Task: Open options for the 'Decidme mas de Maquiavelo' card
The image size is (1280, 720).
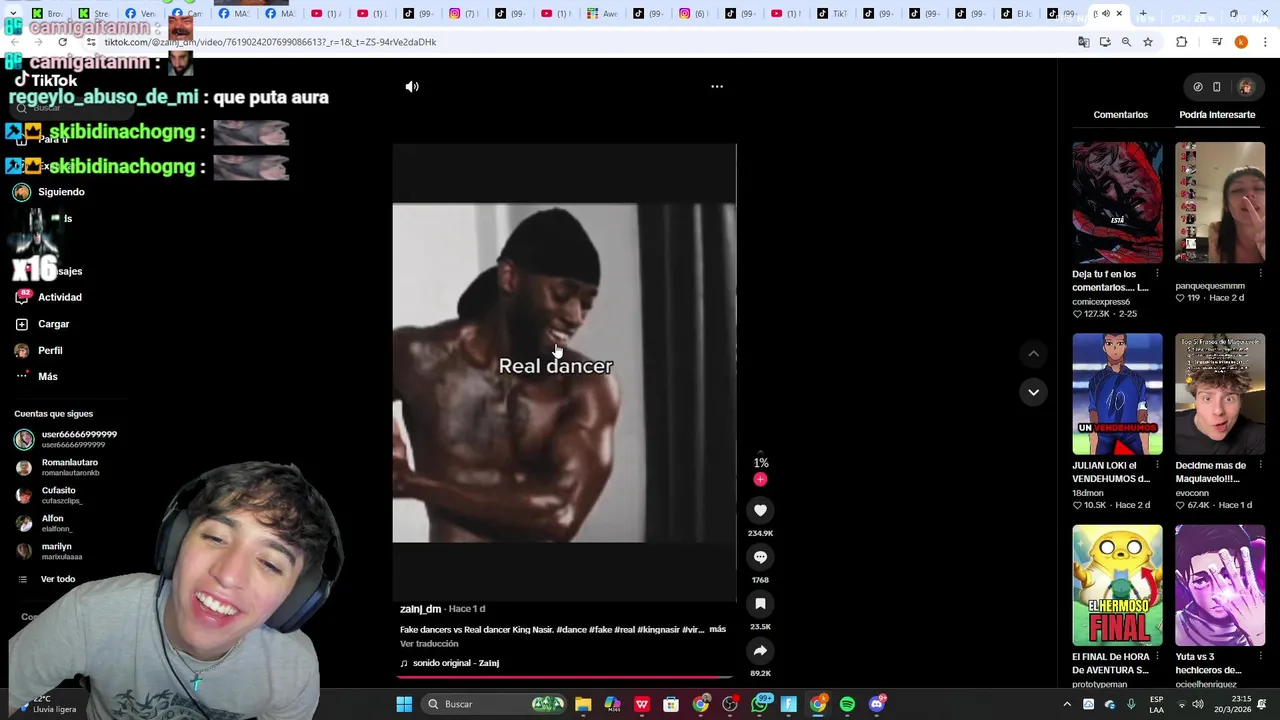Action: pos(1260,465)
